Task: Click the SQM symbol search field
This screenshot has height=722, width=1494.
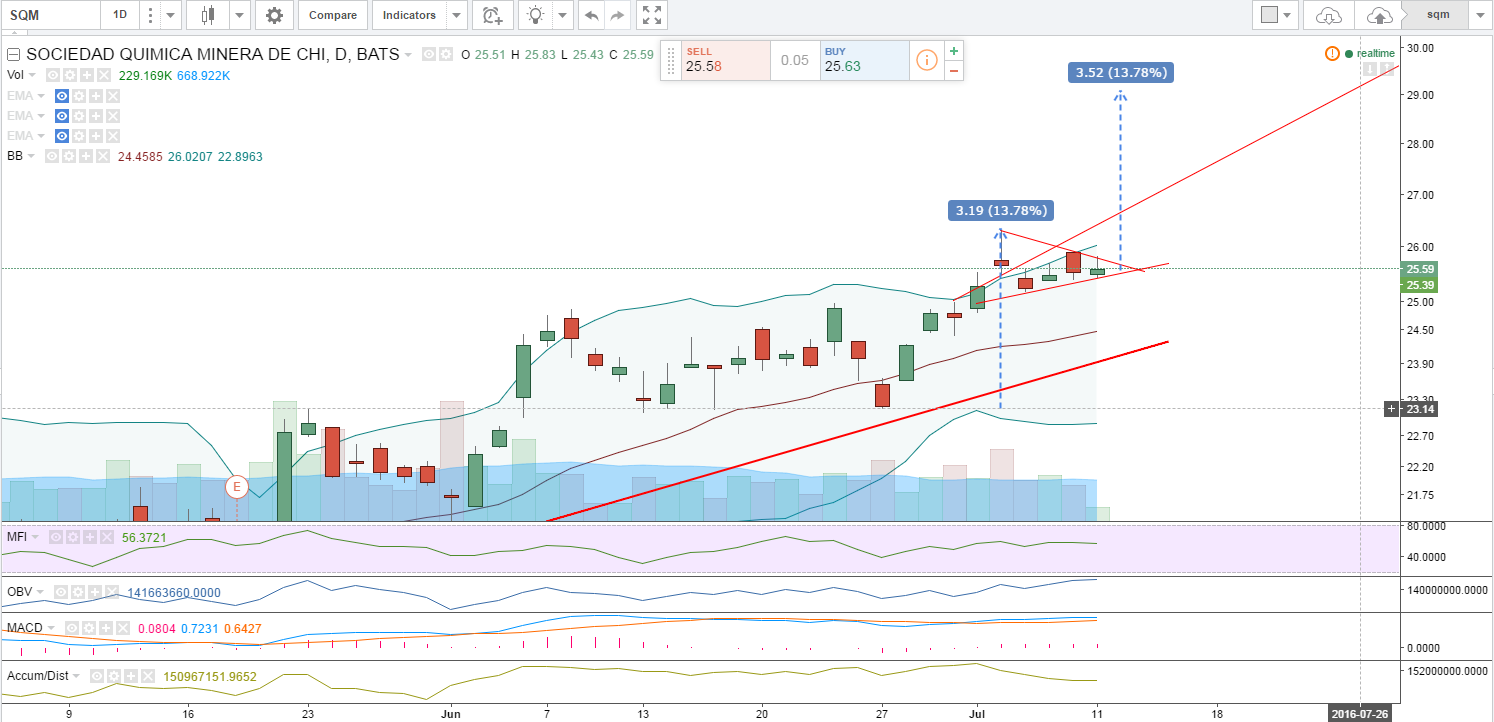Action: pos(51,15)
